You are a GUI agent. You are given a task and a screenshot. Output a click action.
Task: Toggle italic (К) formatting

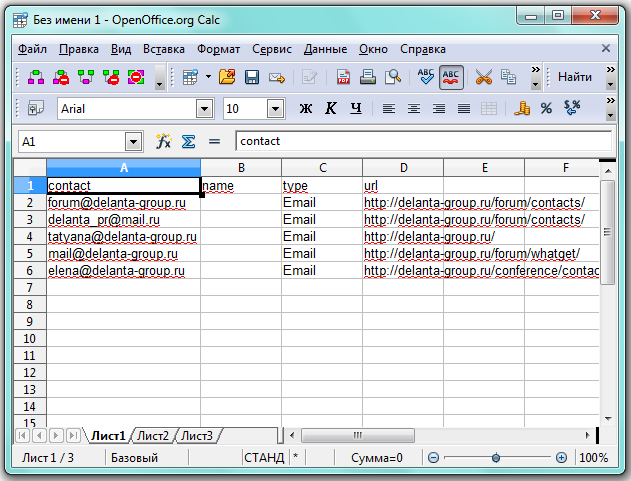tap(331, 108)
